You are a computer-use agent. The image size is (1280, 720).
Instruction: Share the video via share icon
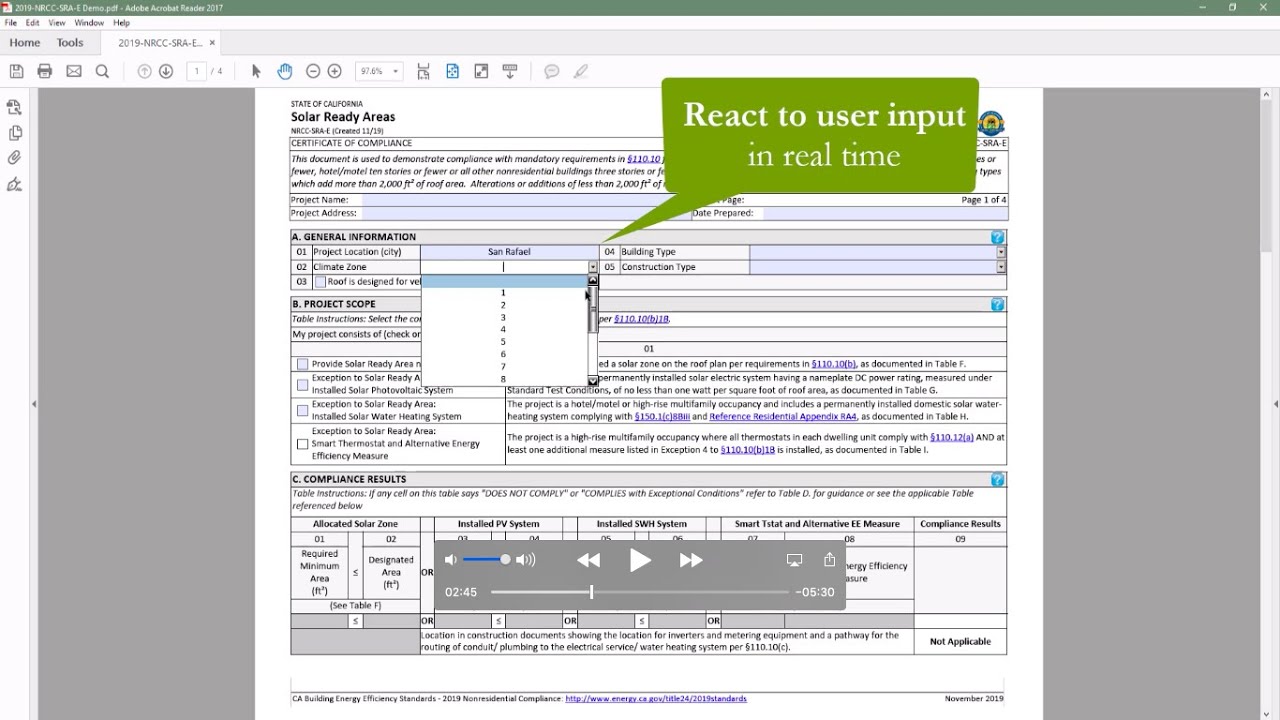tap(829, 560)
